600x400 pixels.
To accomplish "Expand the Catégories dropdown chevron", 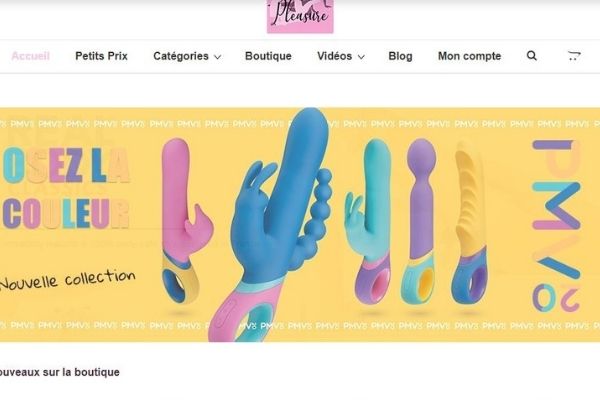I will point(217,57).
